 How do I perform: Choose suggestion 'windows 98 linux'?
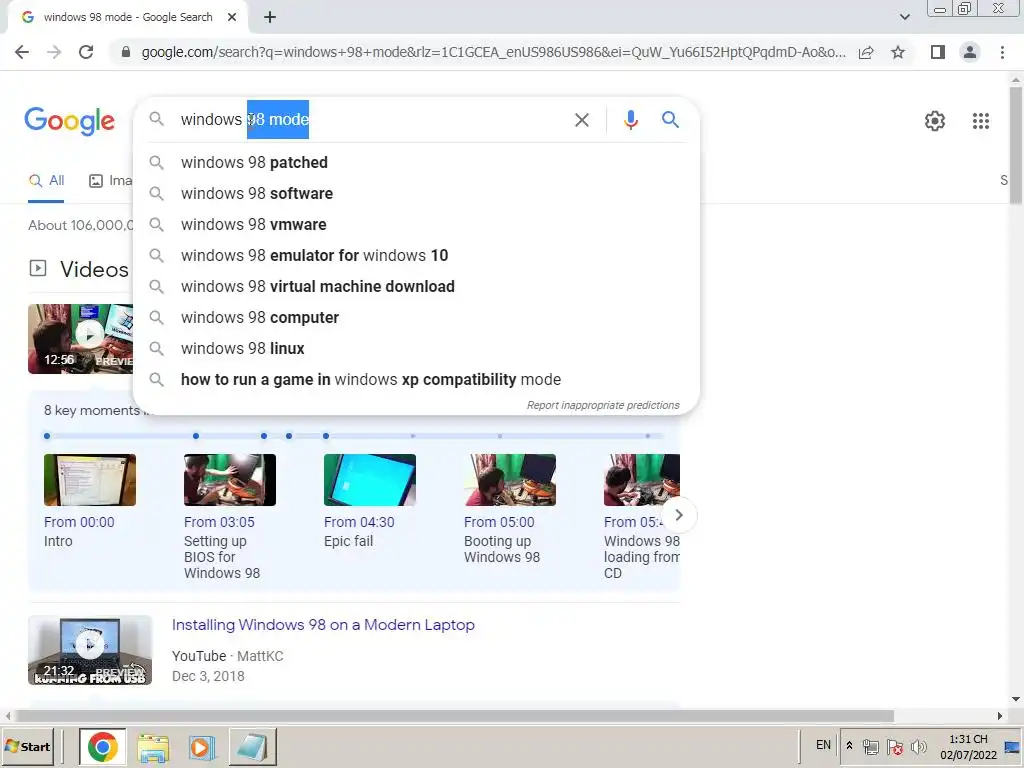point(416,349)
